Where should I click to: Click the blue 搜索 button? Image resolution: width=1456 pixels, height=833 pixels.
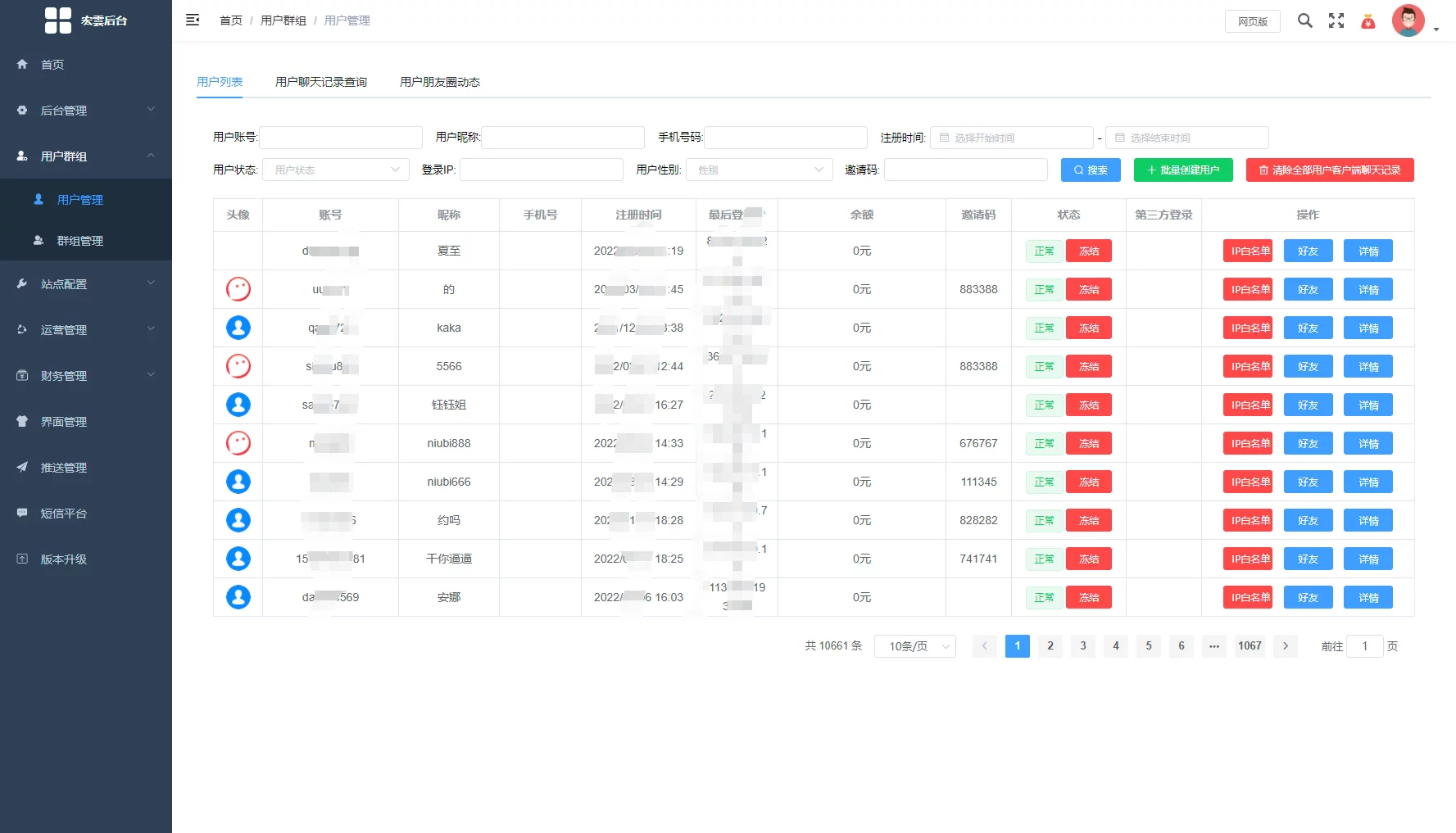[1091, 170]
